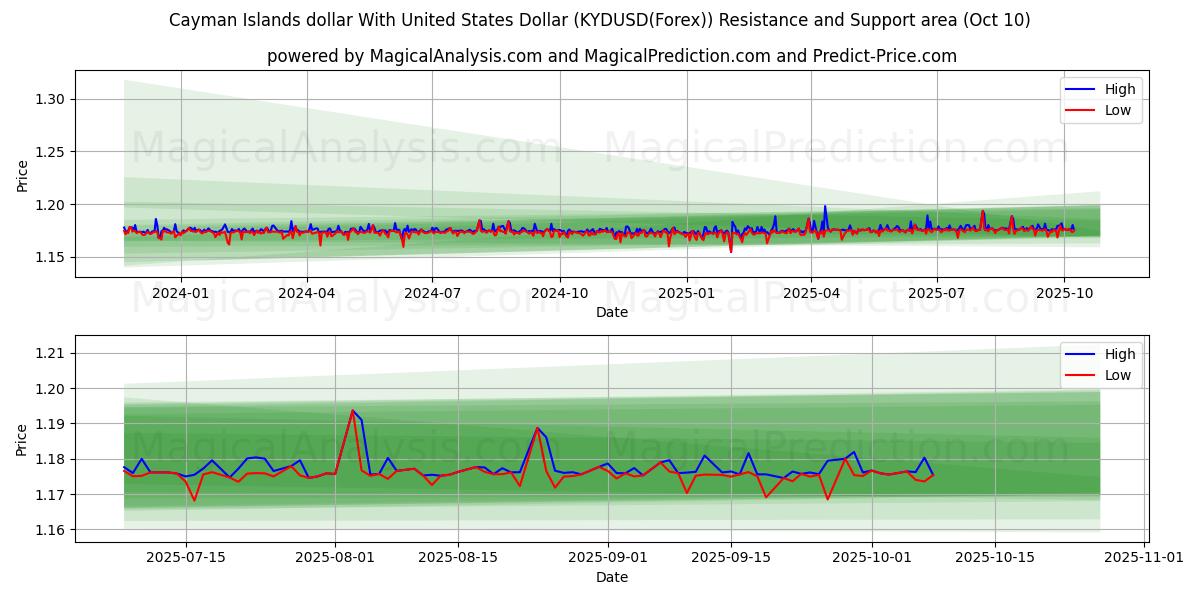Click the 2024-07 tick label on top chart
This screenshot has width=1200, height=600.
click(432, 294)
